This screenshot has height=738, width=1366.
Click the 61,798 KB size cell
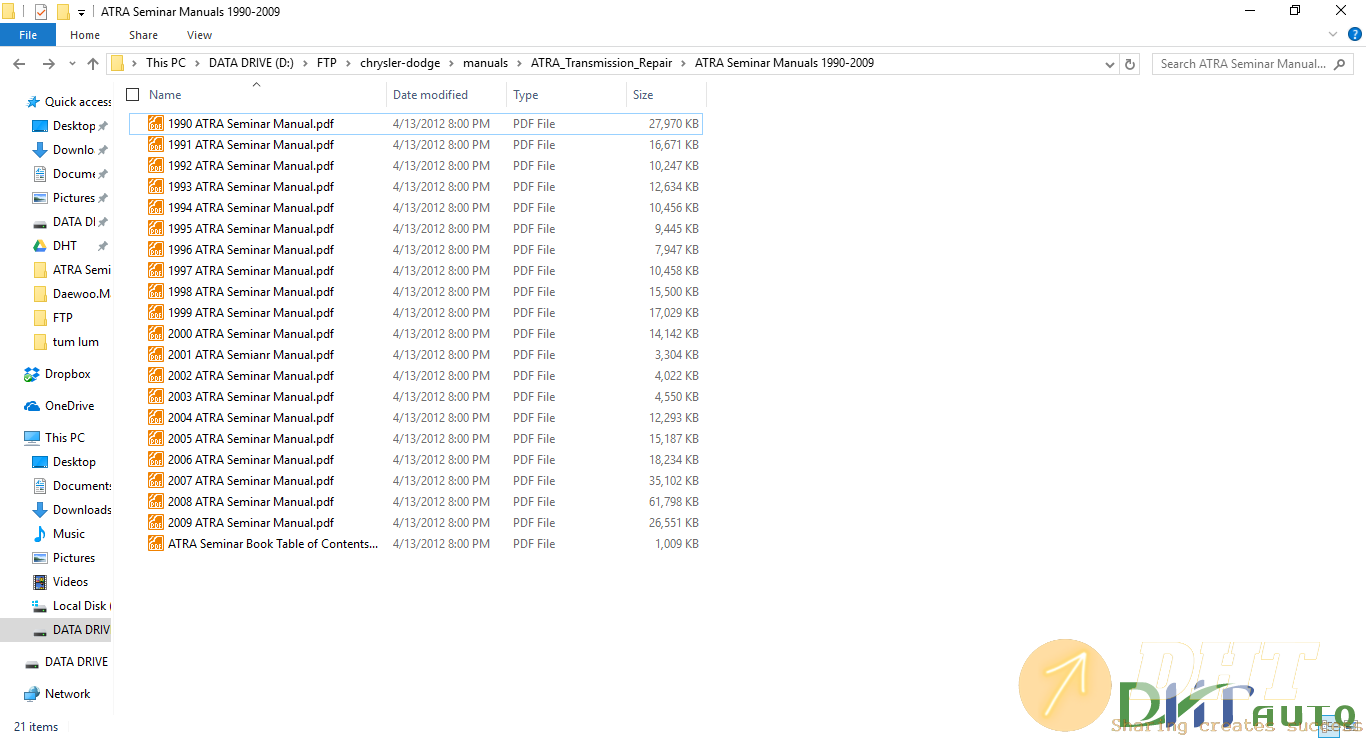coord(674,502)
